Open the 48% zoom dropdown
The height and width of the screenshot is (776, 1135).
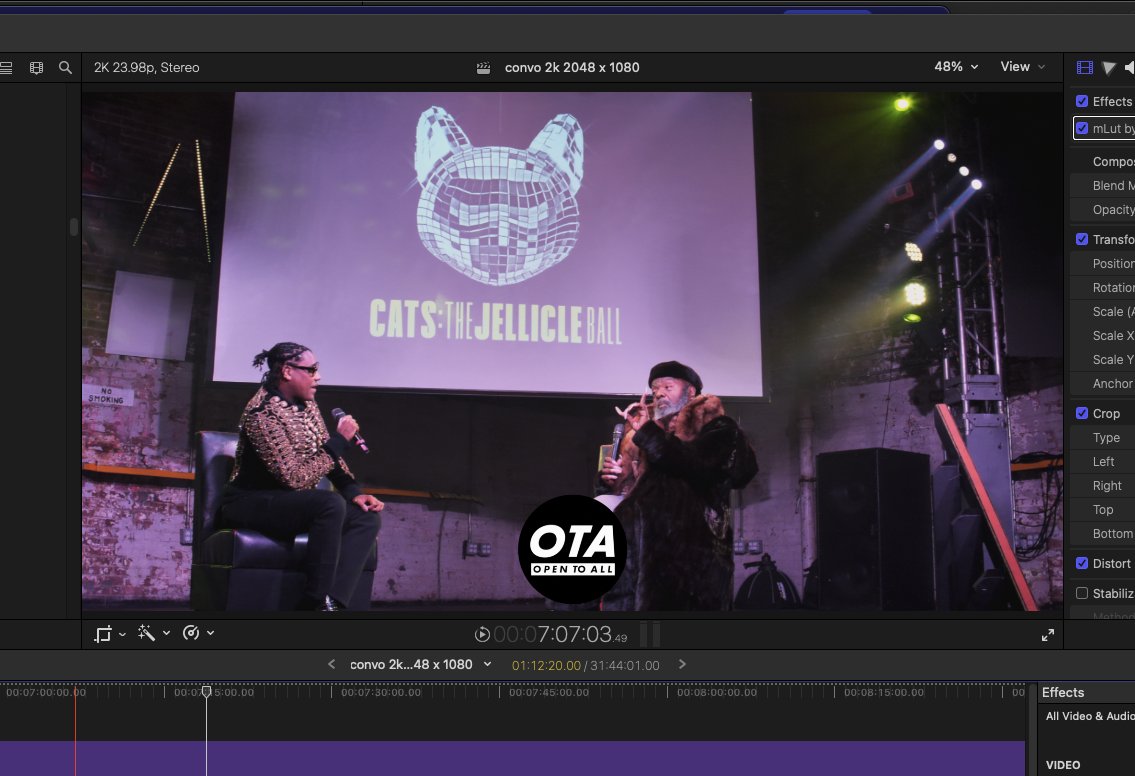(x=956, y=67)
